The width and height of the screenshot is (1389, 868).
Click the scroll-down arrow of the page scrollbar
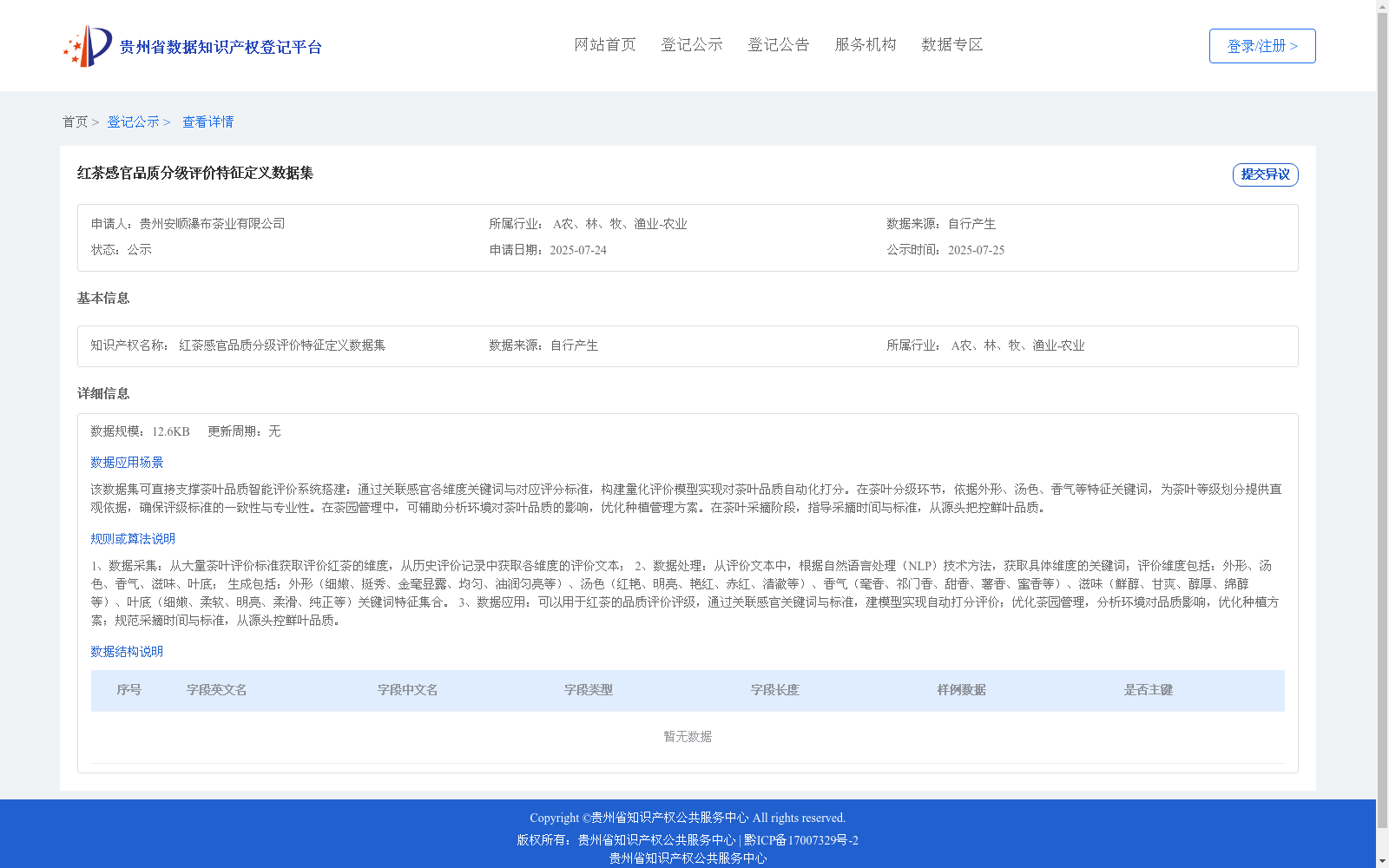1382,861
